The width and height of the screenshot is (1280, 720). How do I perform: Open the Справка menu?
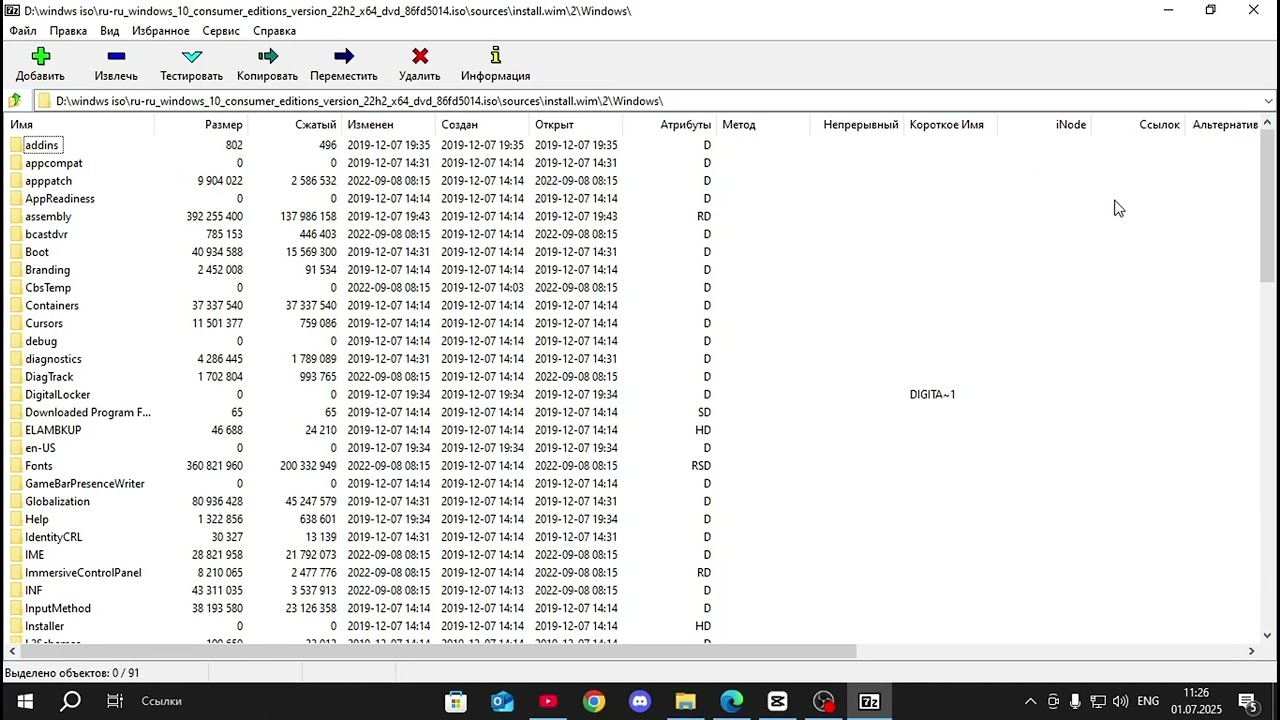click(x=275, y=31)
